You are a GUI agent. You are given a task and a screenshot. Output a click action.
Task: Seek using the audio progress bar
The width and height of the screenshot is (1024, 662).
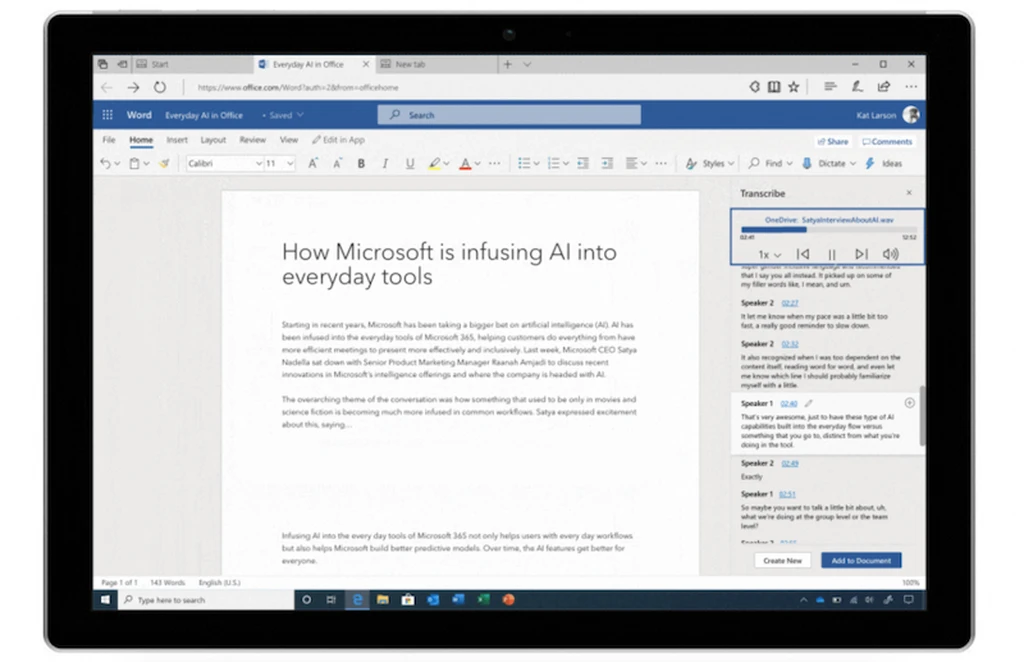(x=828, y=230)
